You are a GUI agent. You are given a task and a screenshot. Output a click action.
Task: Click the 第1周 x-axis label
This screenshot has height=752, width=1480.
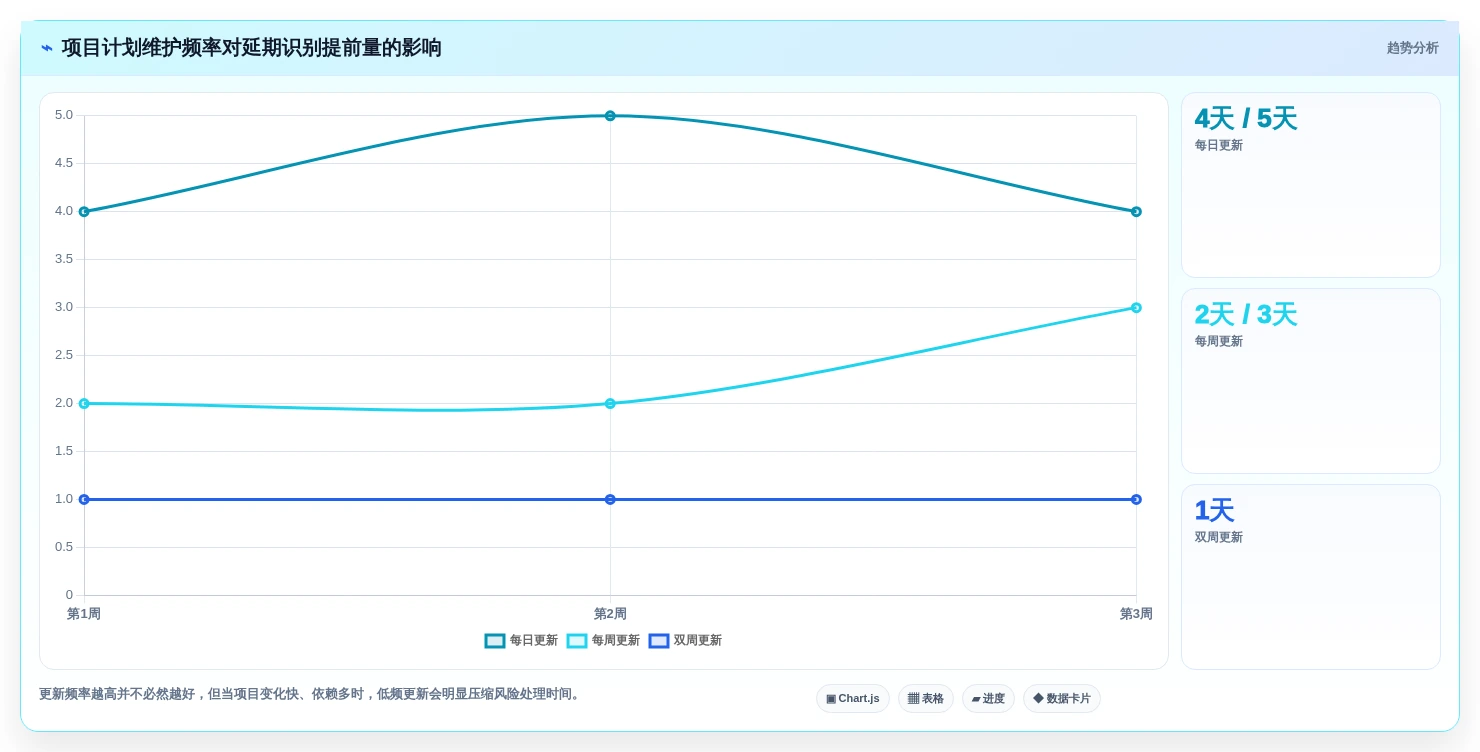84,614
